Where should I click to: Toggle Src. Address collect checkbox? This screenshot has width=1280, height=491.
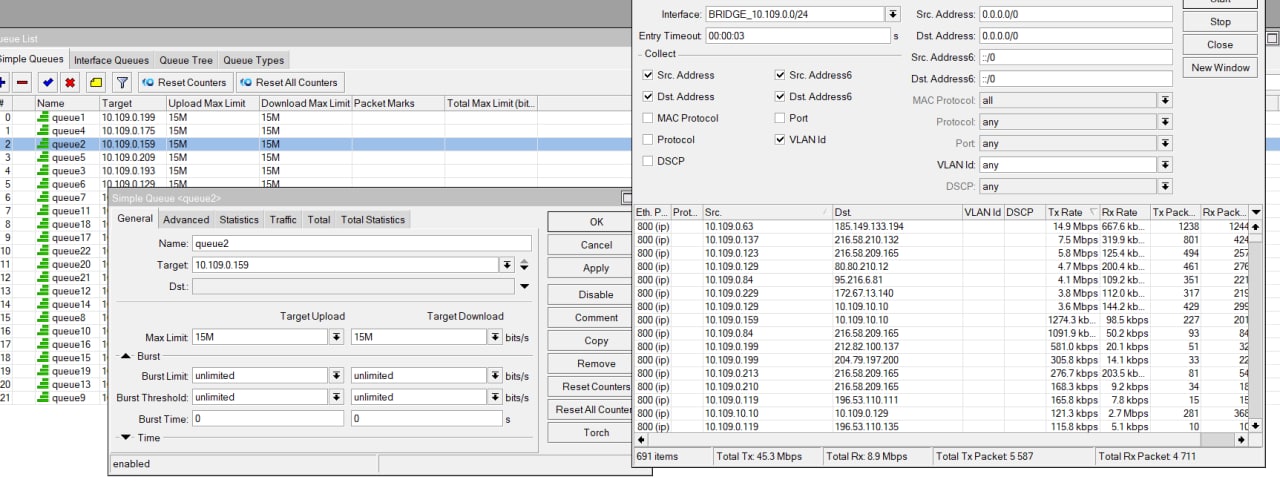(x=648, y=75)
